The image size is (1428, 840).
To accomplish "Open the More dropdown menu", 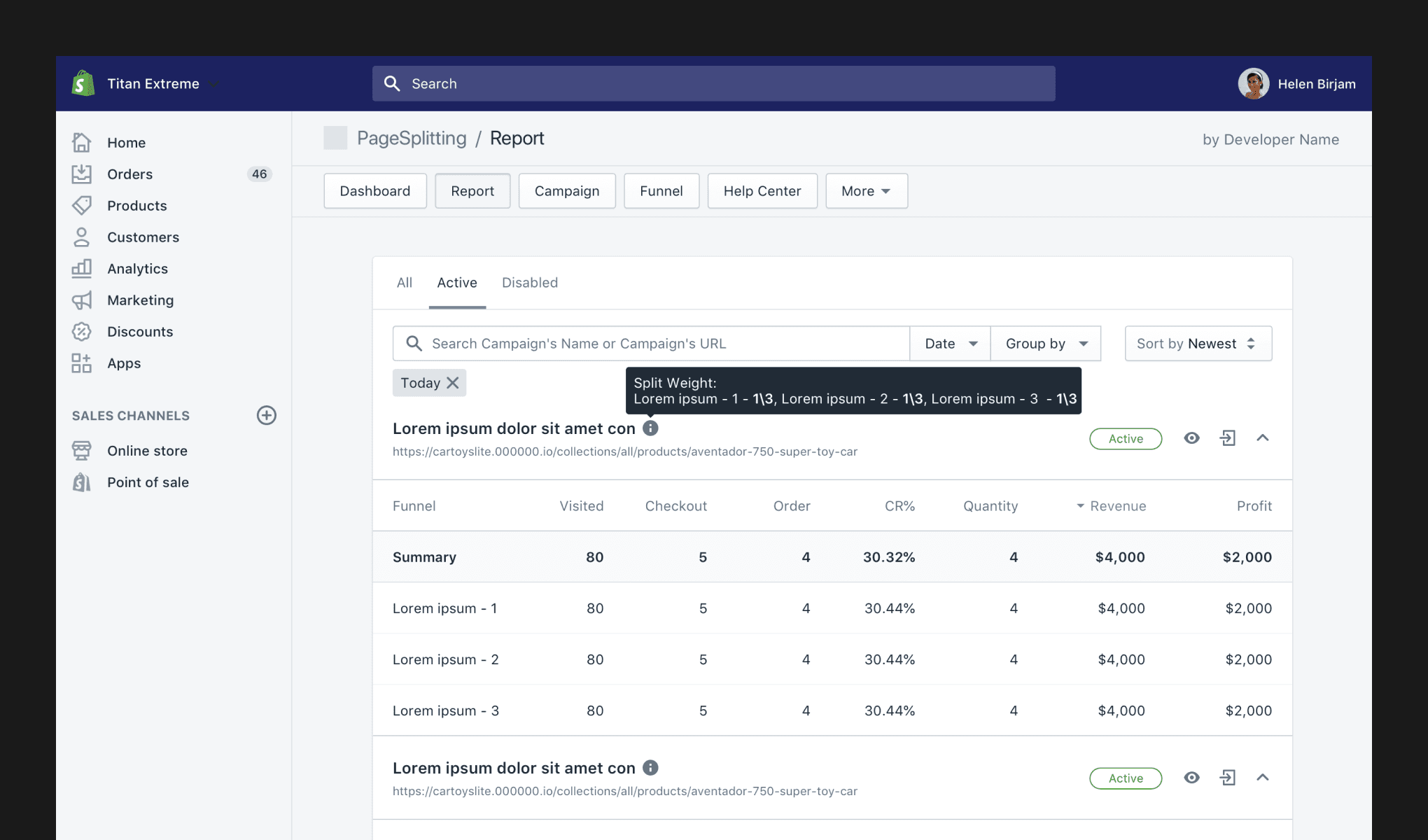I will [x=866, y=191].
